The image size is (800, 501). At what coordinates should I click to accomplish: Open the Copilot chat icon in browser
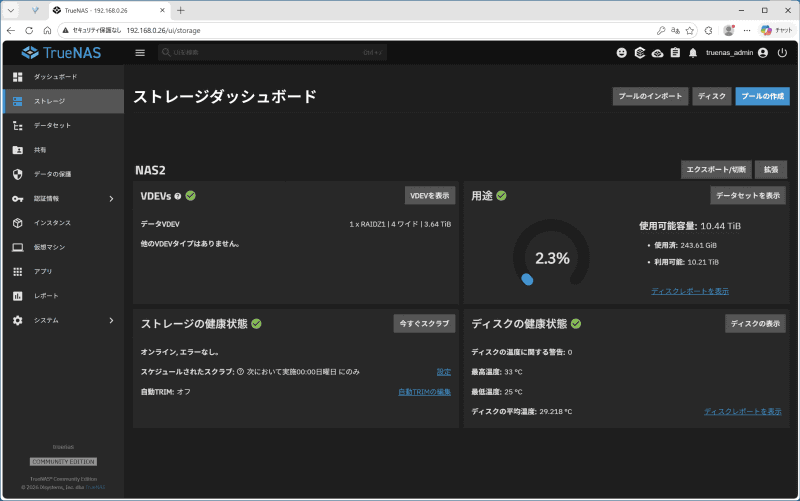pos(776,31)
